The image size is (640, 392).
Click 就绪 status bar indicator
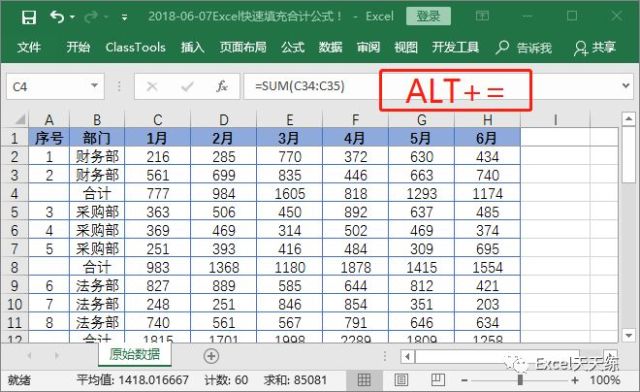coord(19,380)
